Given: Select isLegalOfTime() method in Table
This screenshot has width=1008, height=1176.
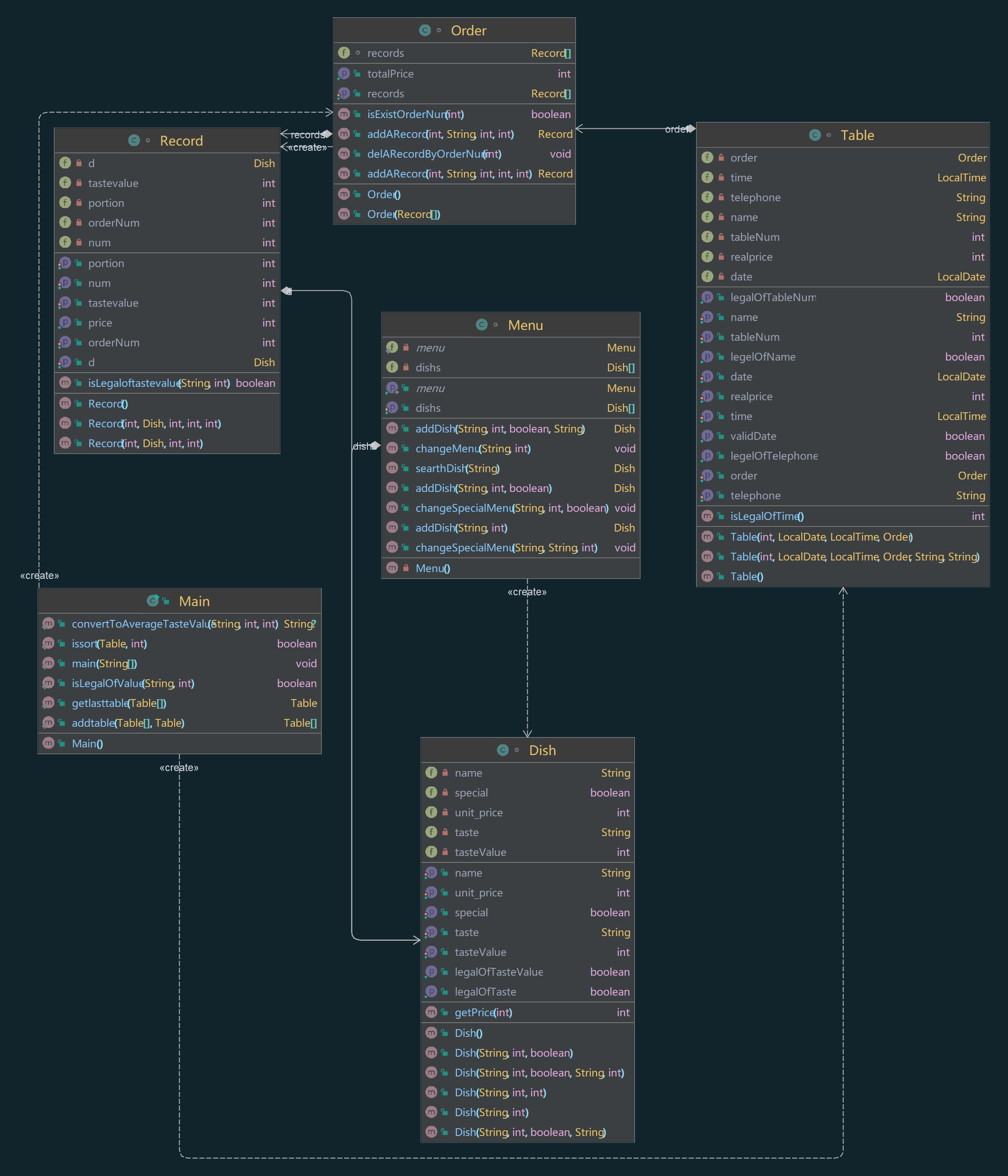Looking at the screenshot, I should pos(766,516).
